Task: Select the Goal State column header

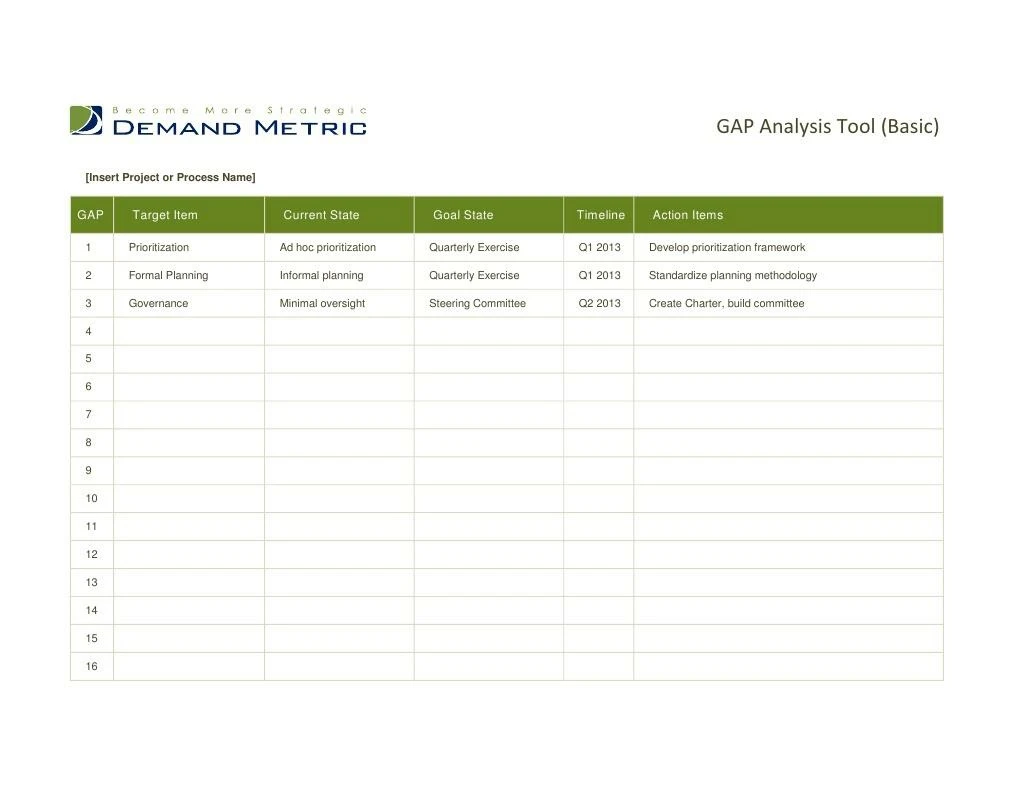Action: click(462, 214)
